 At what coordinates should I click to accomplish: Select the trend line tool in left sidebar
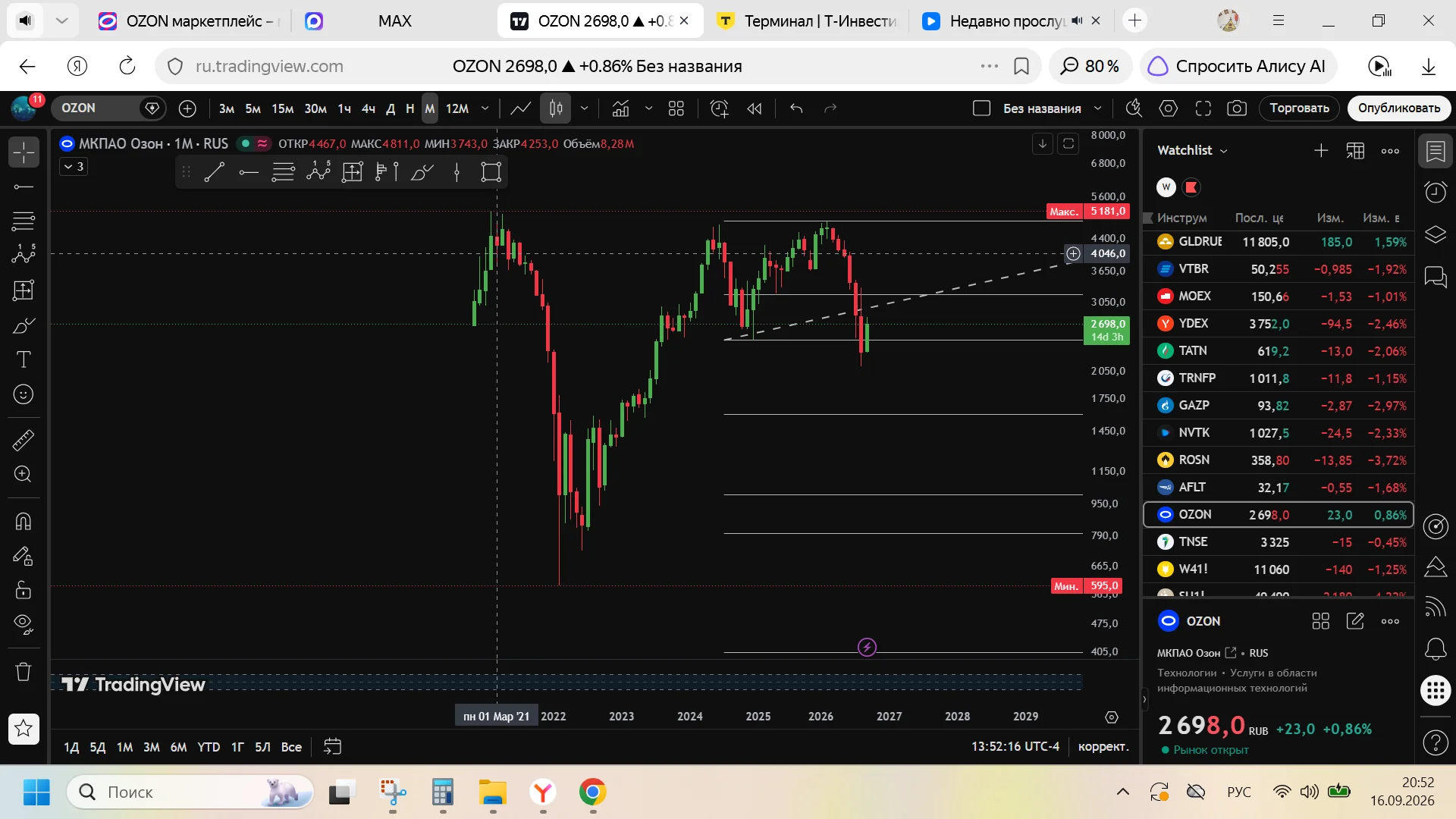coord(24,187)
